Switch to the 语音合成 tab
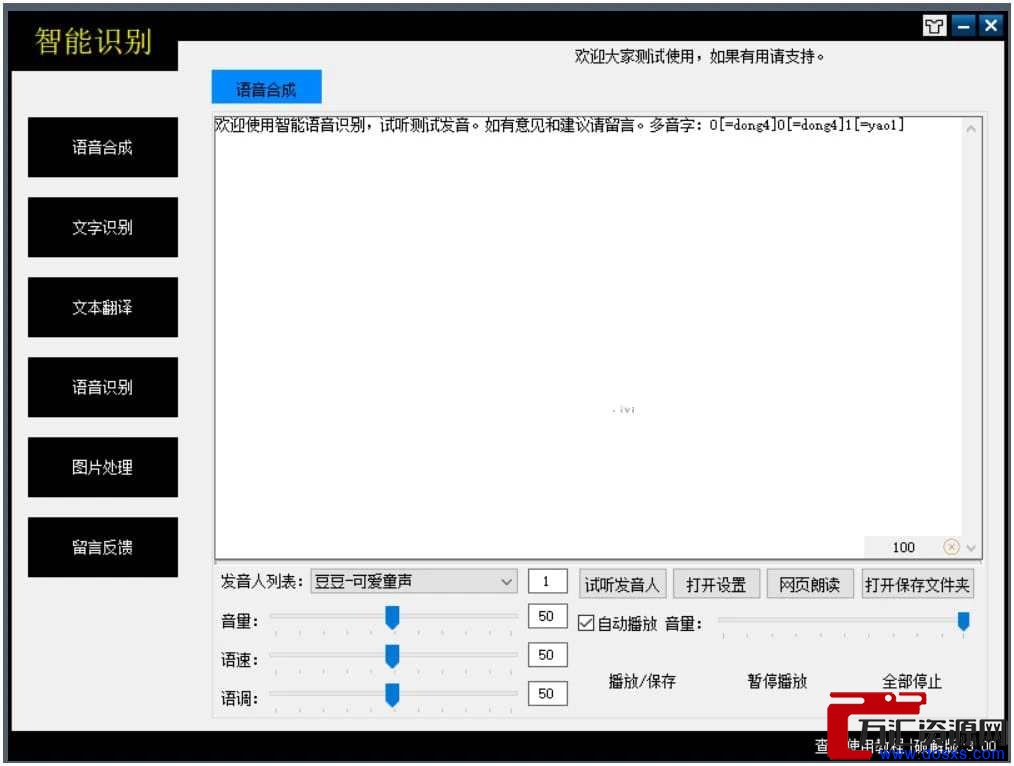The width and height of the screenshot is (1014, 766). tap(266, 88)
